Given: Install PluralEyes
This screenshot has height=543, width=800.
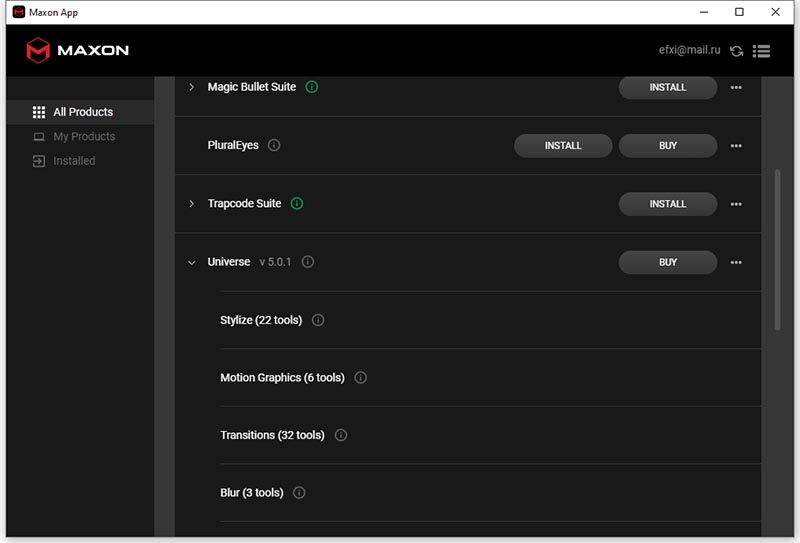Looking at the screenshot, I should coord(563,145).
